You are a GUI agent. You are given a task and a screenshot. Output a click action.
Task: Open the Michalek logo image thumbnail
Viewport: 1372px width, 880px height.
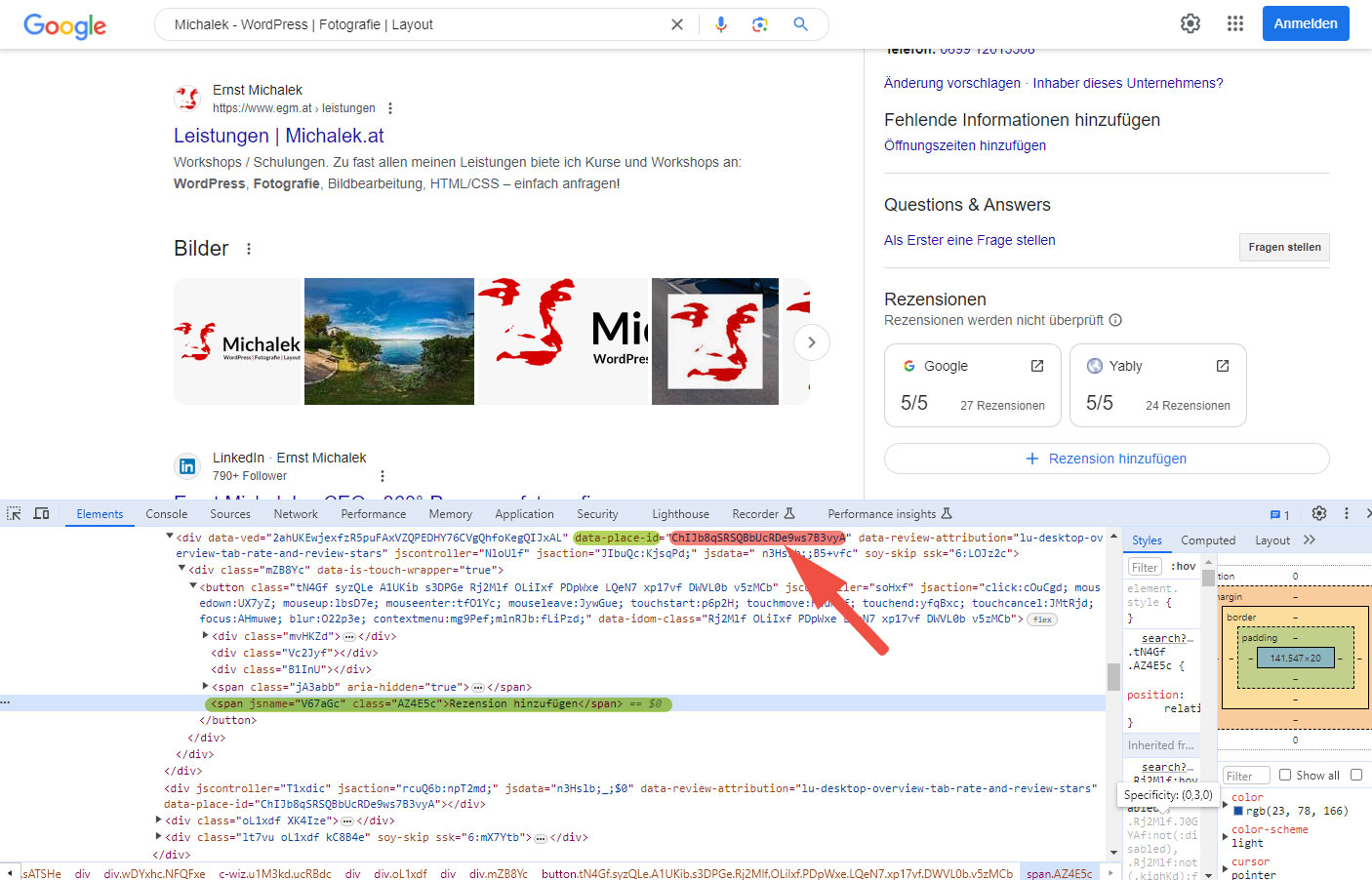click(x=238, y=341)
